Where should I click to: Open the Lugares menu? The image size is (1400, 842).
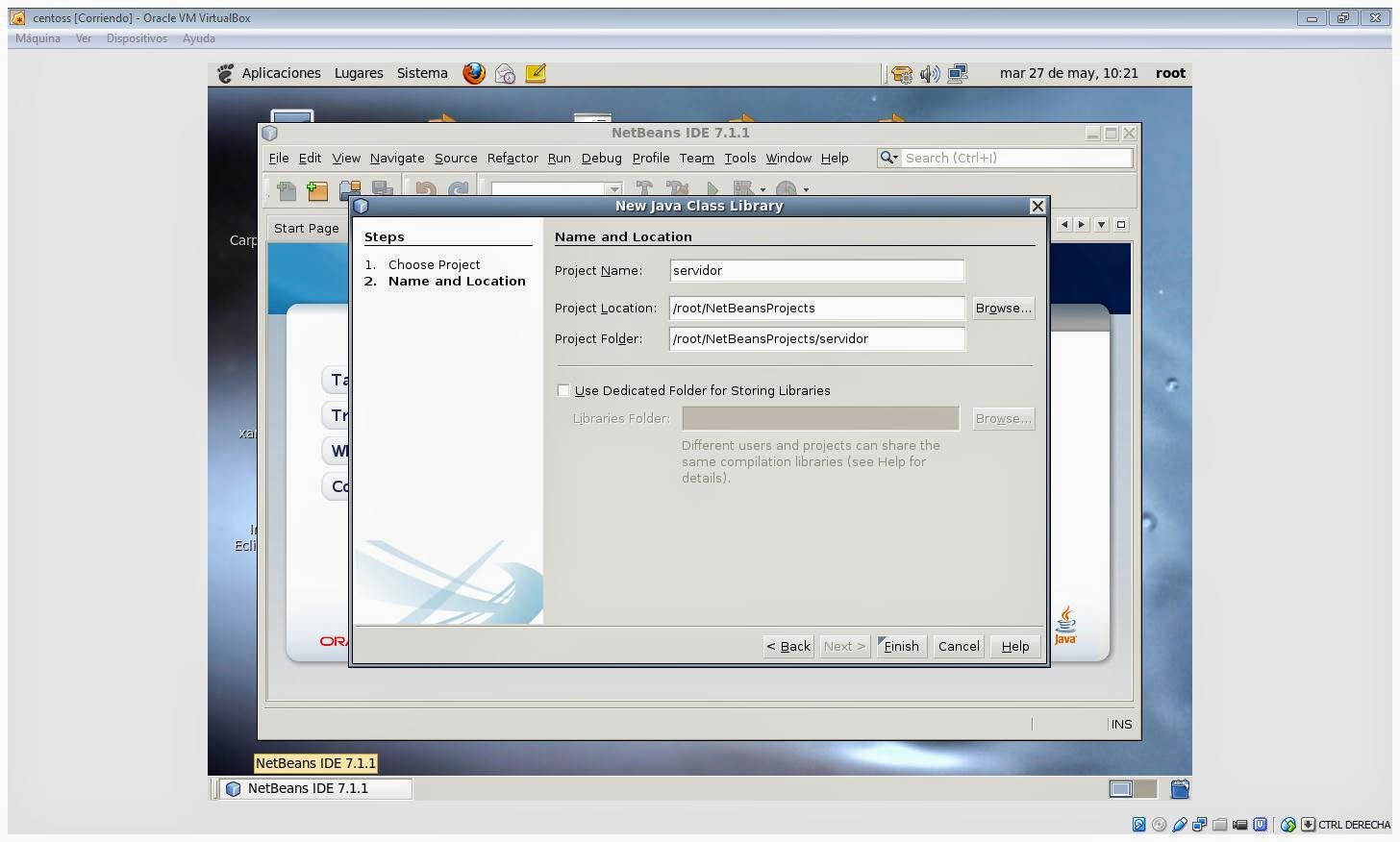(x=359, y=73)
